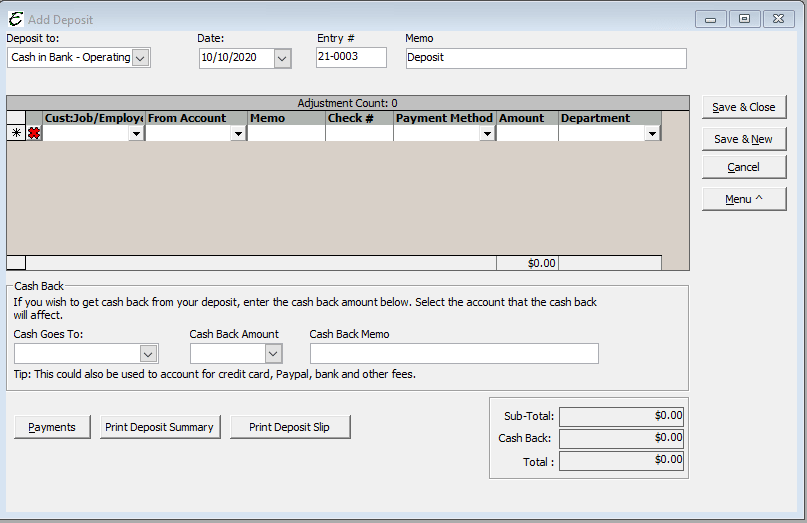The width and height of the screenshot is (807, 523).
Task: Click the Payments button
Action: pos(52,427)
